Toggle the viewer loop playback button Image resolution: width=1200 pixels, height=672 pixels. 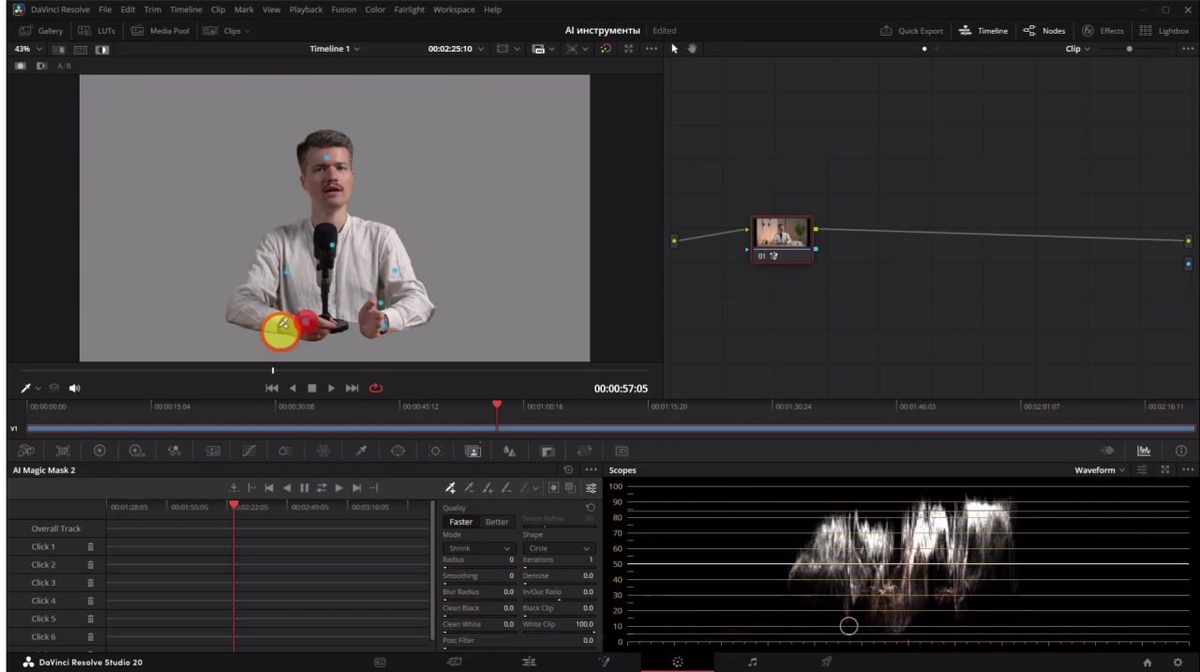point(376,388)
